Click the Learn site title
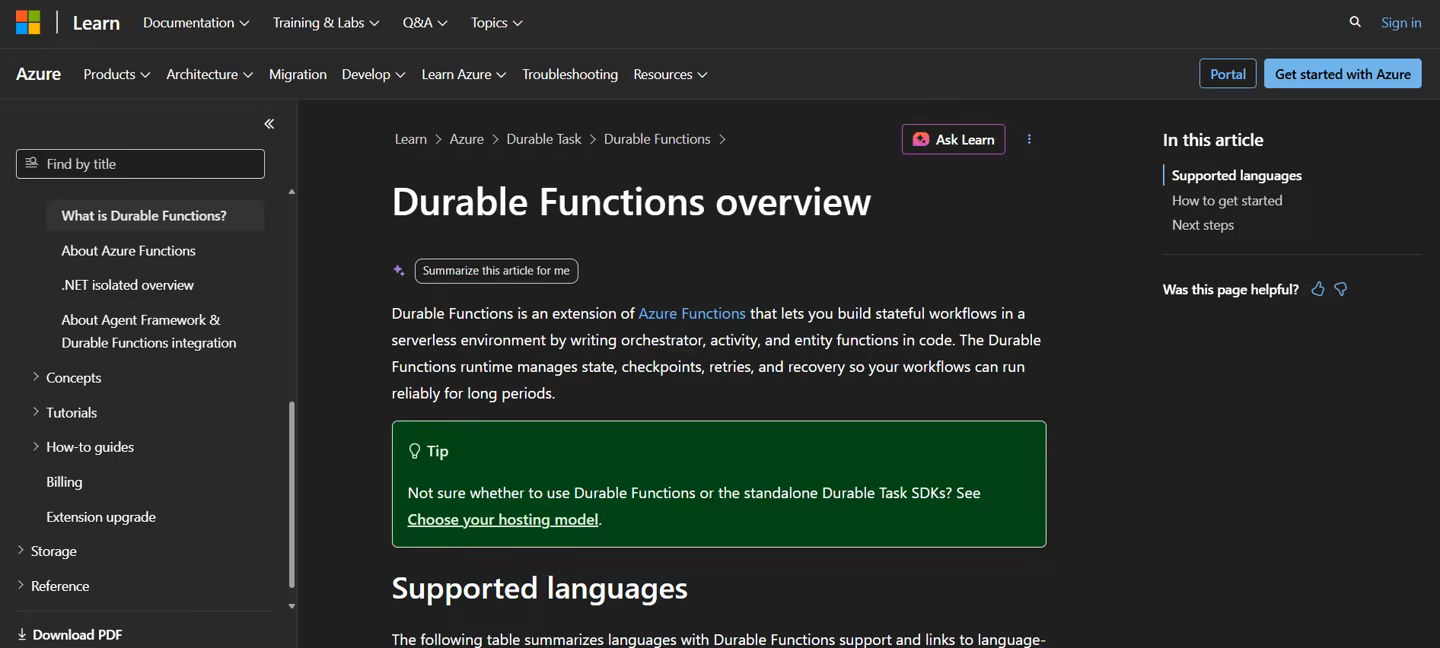Image resolution: width=1440 pixels, height=648 pixels. (96, 22)
